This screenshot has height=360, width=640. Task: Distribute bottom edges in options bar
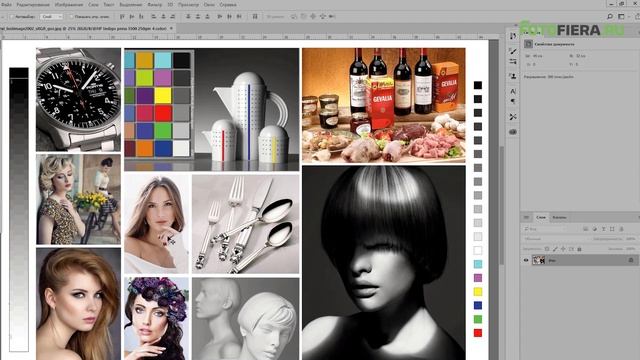(207, 17)
